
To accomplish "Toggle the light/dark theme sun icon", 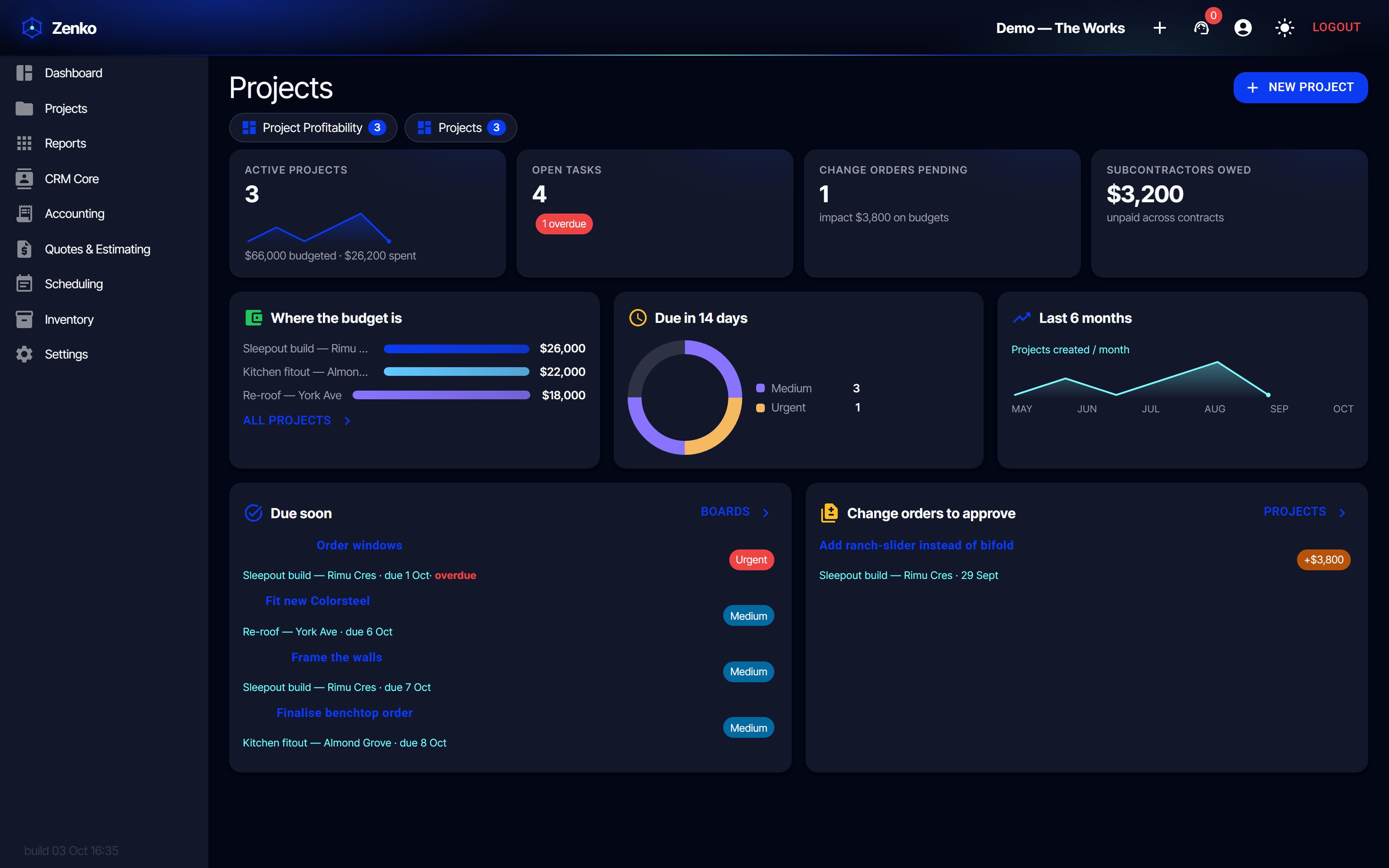I will [1284, 27].
